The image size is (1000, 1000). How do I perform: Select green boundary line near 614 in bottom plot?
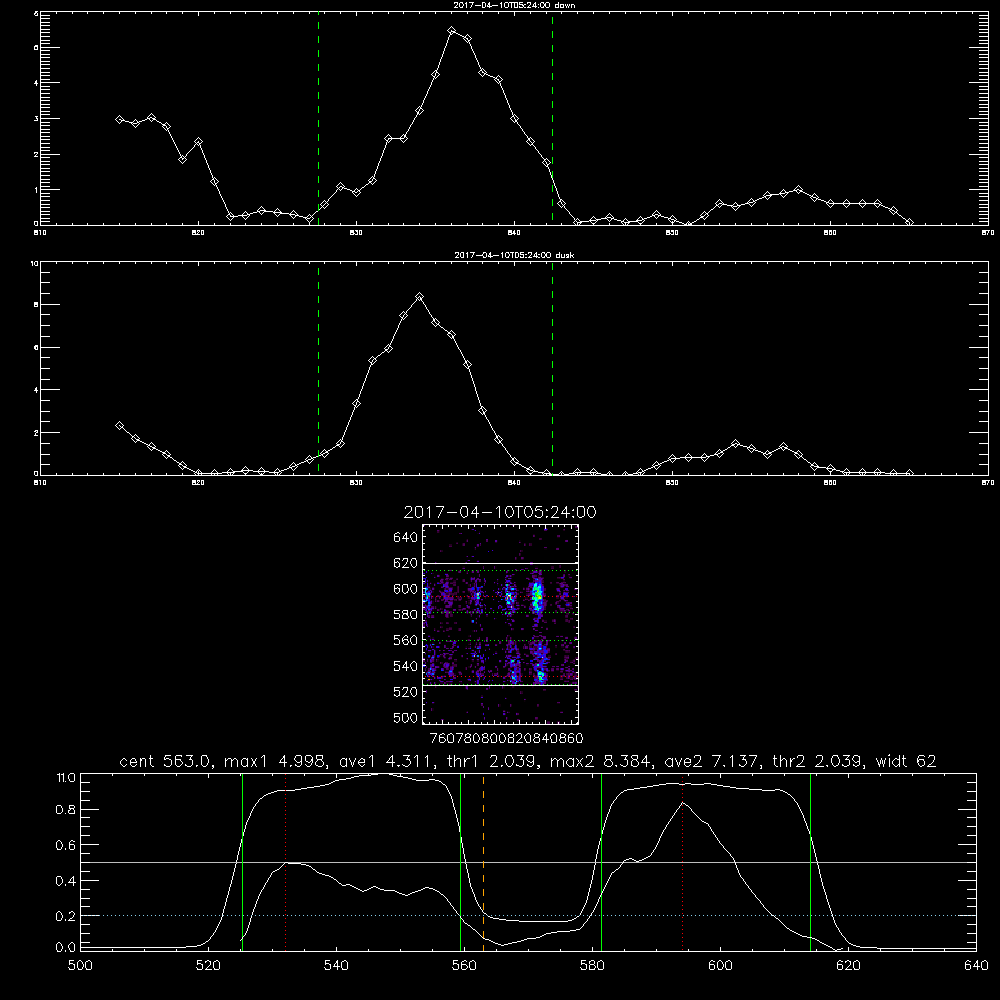(x=811, y=861)
